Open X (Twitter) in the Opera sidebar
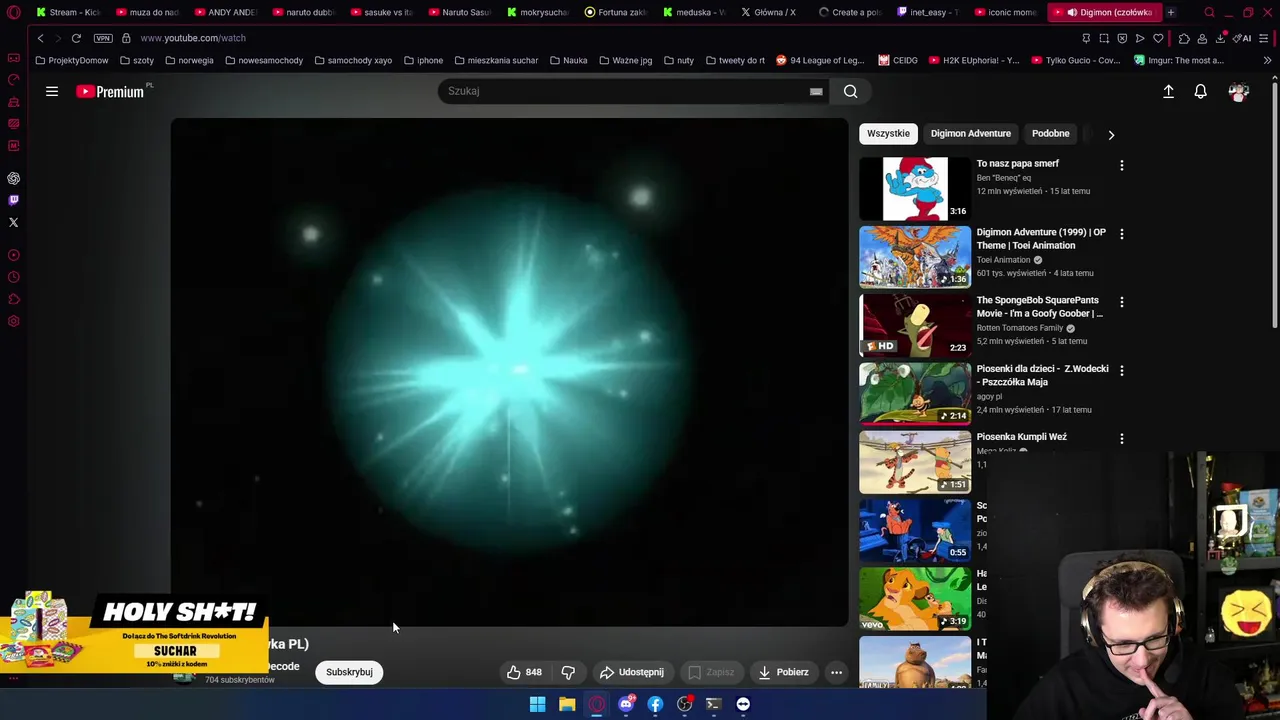 14,222
